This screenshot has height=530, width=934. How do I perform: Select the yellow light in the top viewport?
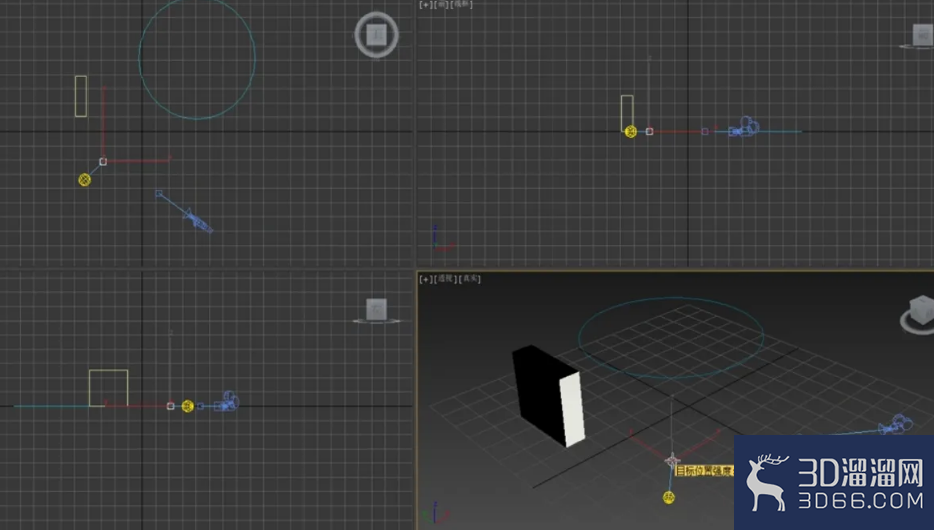click(85, 180)
